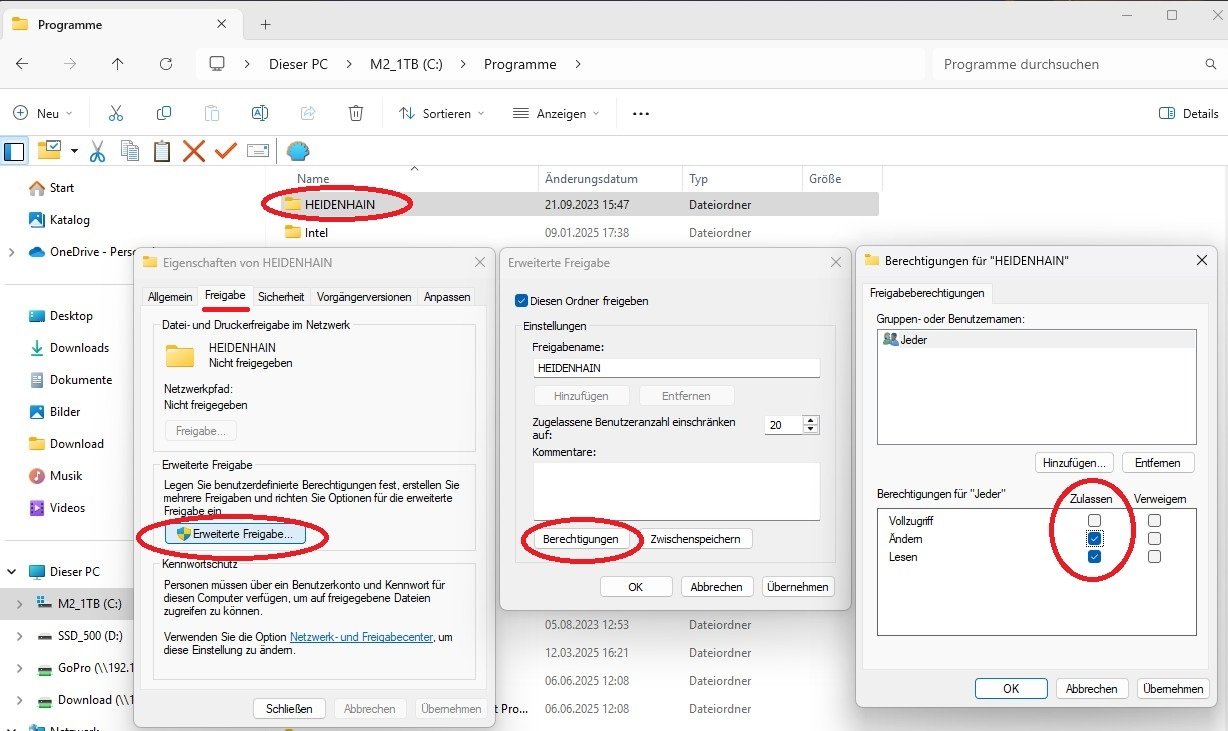Increase the user limit stepper up arrow
Viewport: 1228px width, 731px height.
pos(811,420)
